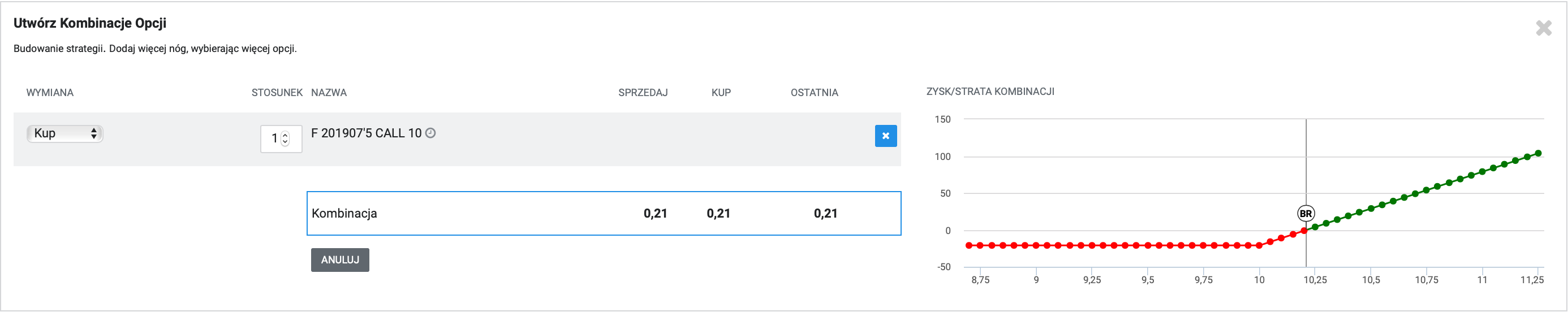Click the clock icon beside CALL 10

[x=430, y=133]
